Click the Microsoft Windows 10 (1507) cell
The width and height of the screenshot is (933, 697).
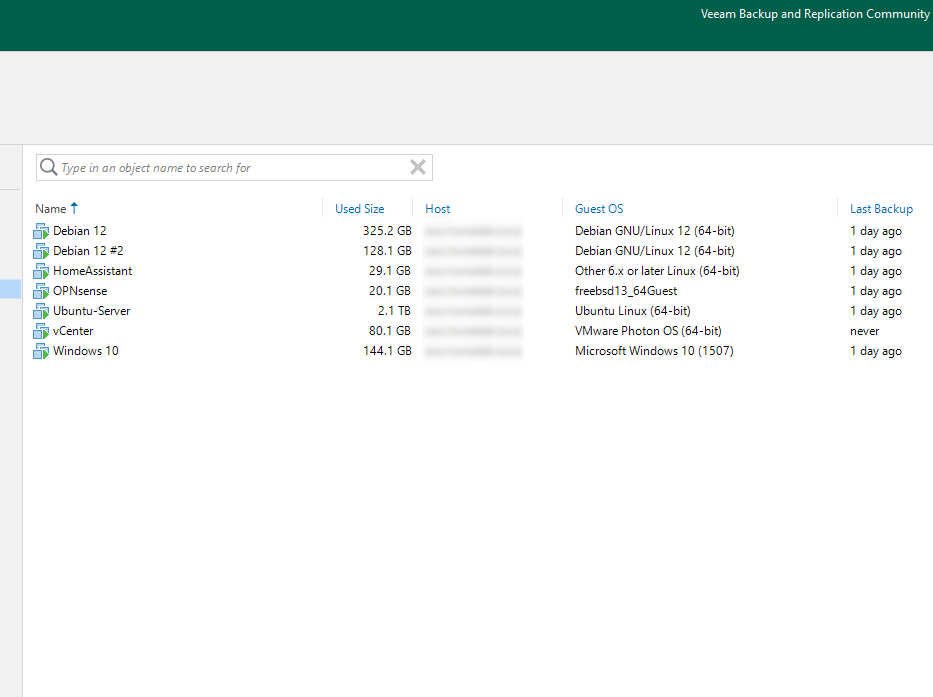[x=654, y=351]
